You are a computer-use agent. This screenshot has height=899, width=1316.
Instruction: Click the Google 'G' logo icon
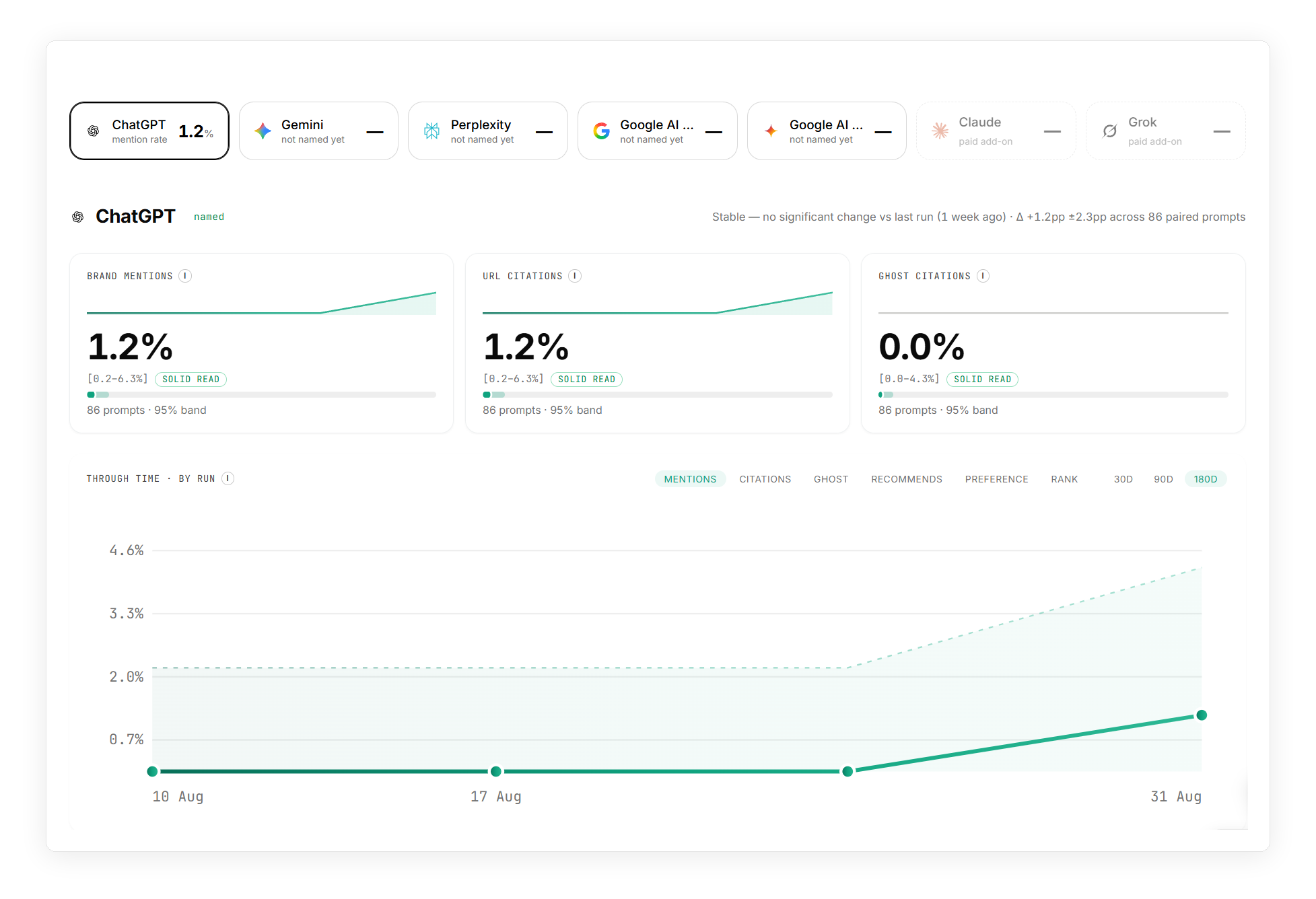(x=602, y=131)
